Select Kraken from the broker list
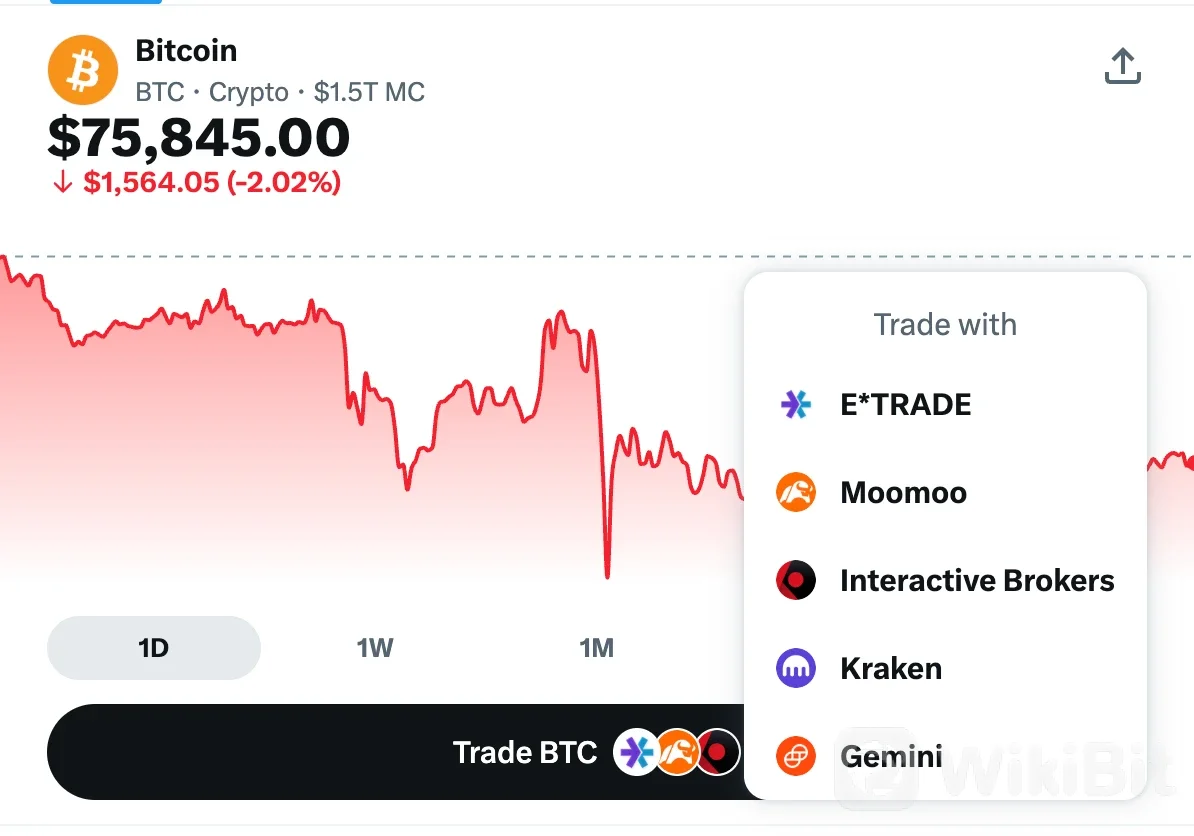Viewport: 1194px width, 836px height. [945, 668]
